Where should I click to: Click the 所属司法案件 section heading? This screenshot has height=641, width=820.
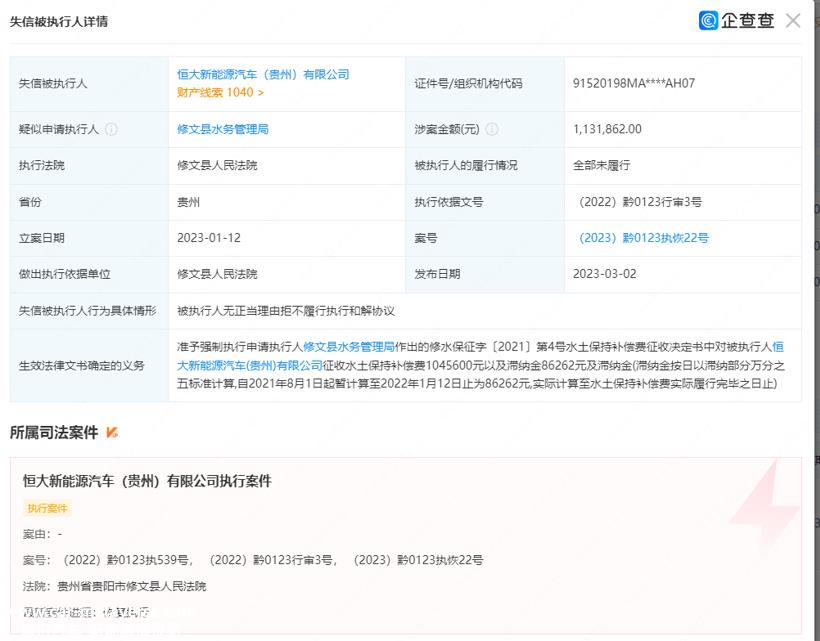click(x=54, y=432)
